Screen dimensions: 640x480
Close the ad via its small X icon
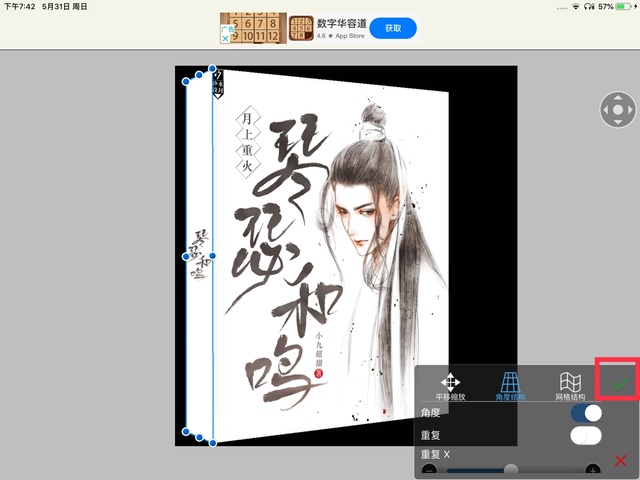[x=225, y=39]
